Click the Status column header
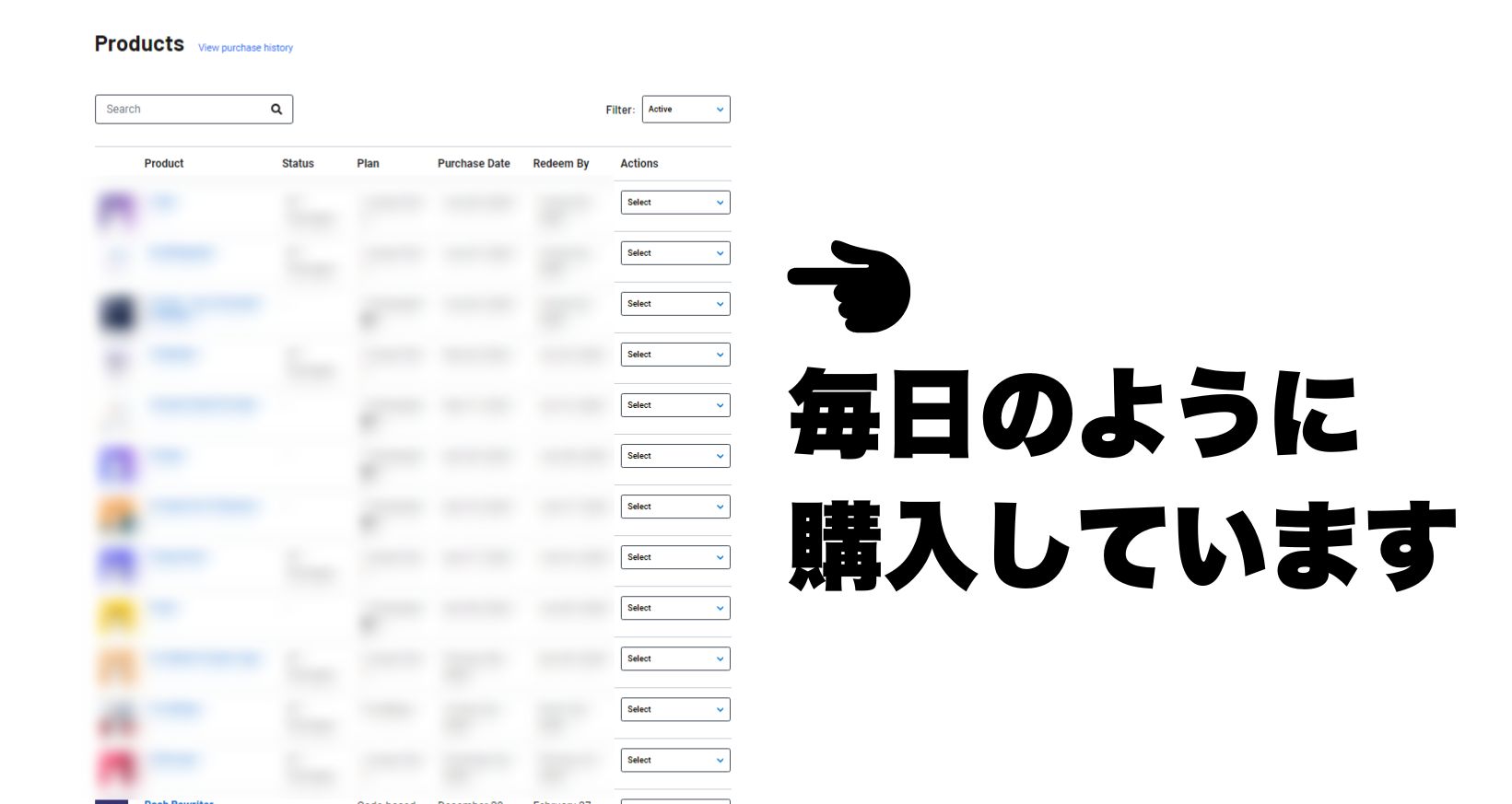 [x=298, y=163]
